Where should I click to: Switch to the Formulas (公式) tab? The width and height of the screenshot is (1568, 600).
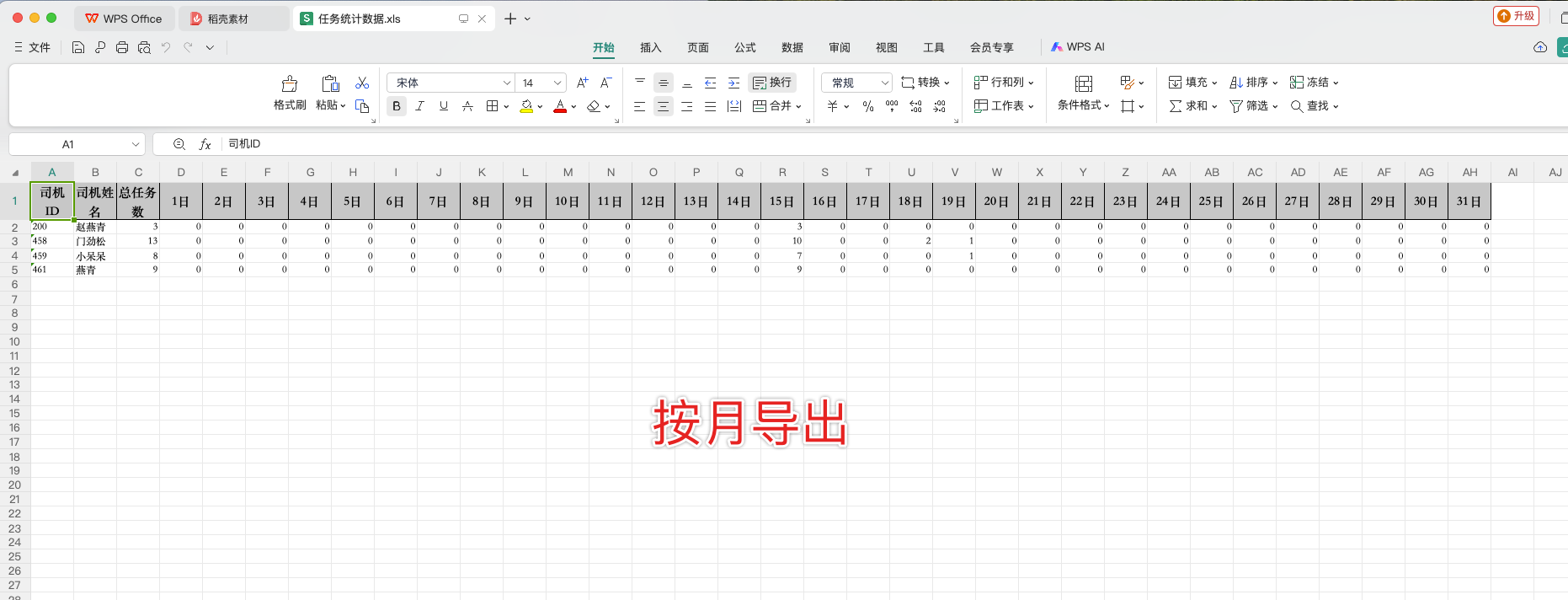[745, 47]
